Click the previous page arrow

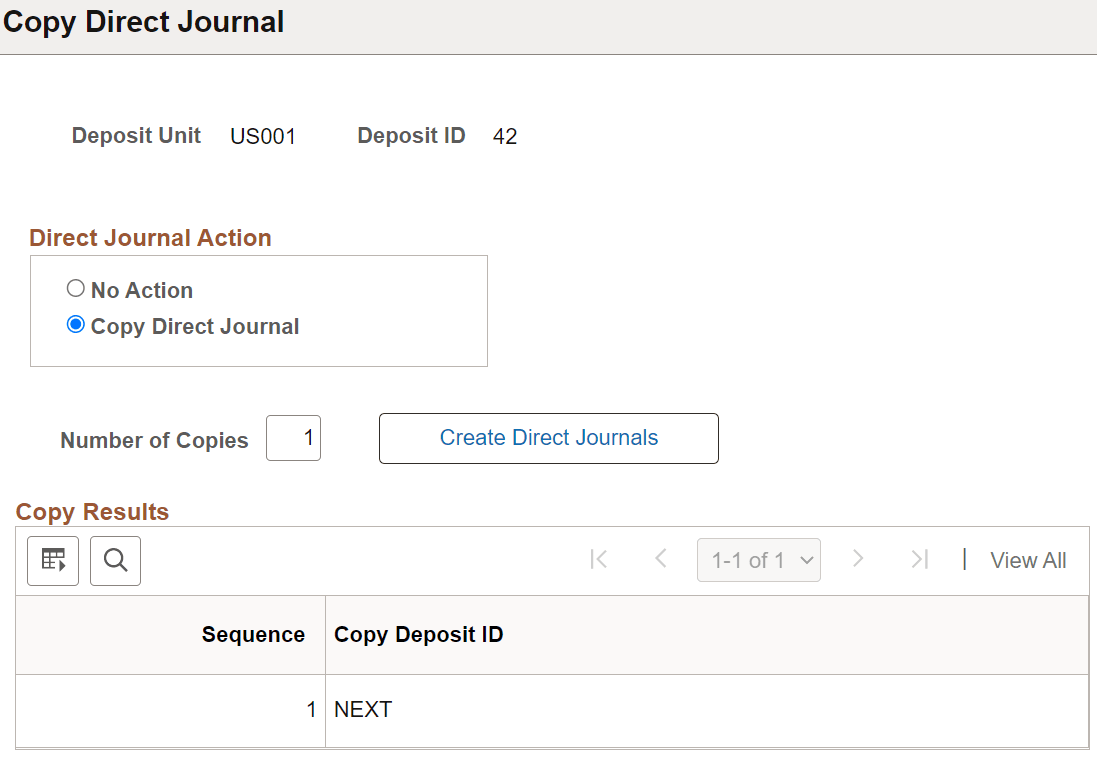660,560
